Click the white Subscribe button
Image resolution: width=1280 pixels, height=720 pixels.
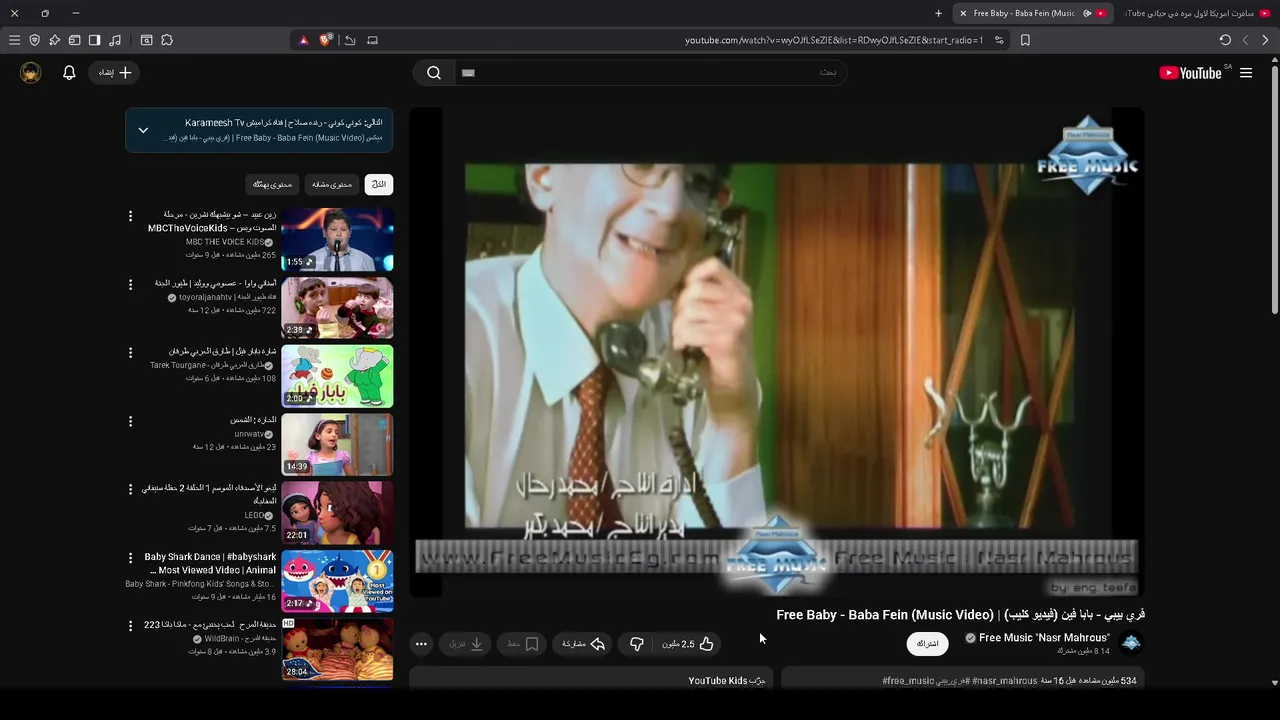[x=928, y=644]
